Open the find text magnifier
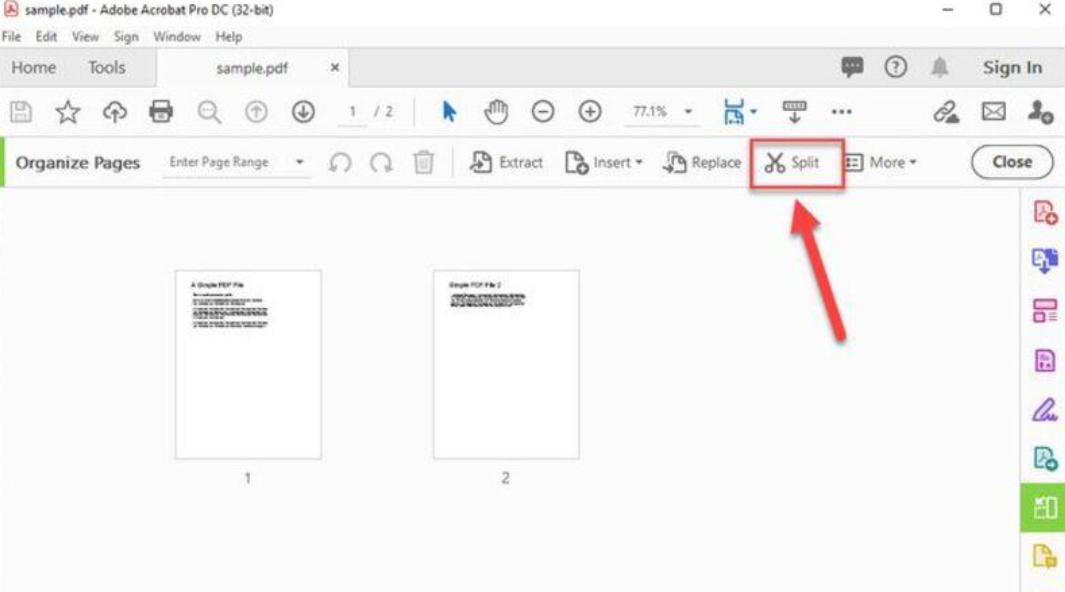Screen dimensions: 1065x592 pyautogui.click(x=209, y=111)
